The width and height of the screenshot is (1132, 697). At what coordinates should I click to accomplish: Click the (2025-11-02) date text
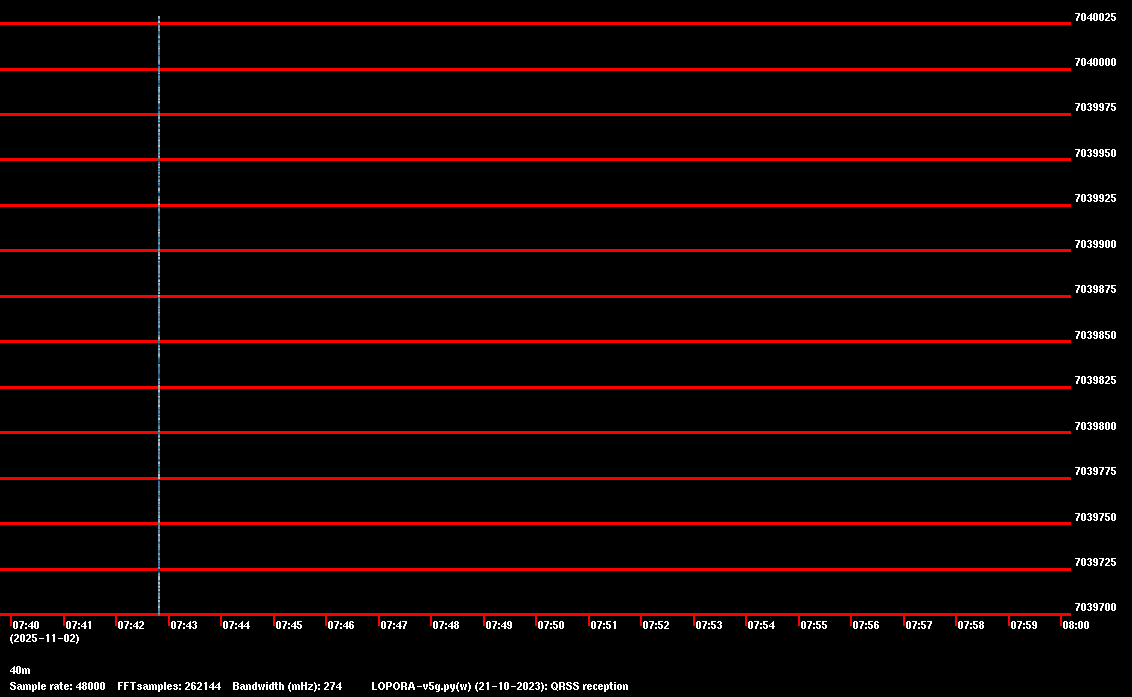coord(45,638)
